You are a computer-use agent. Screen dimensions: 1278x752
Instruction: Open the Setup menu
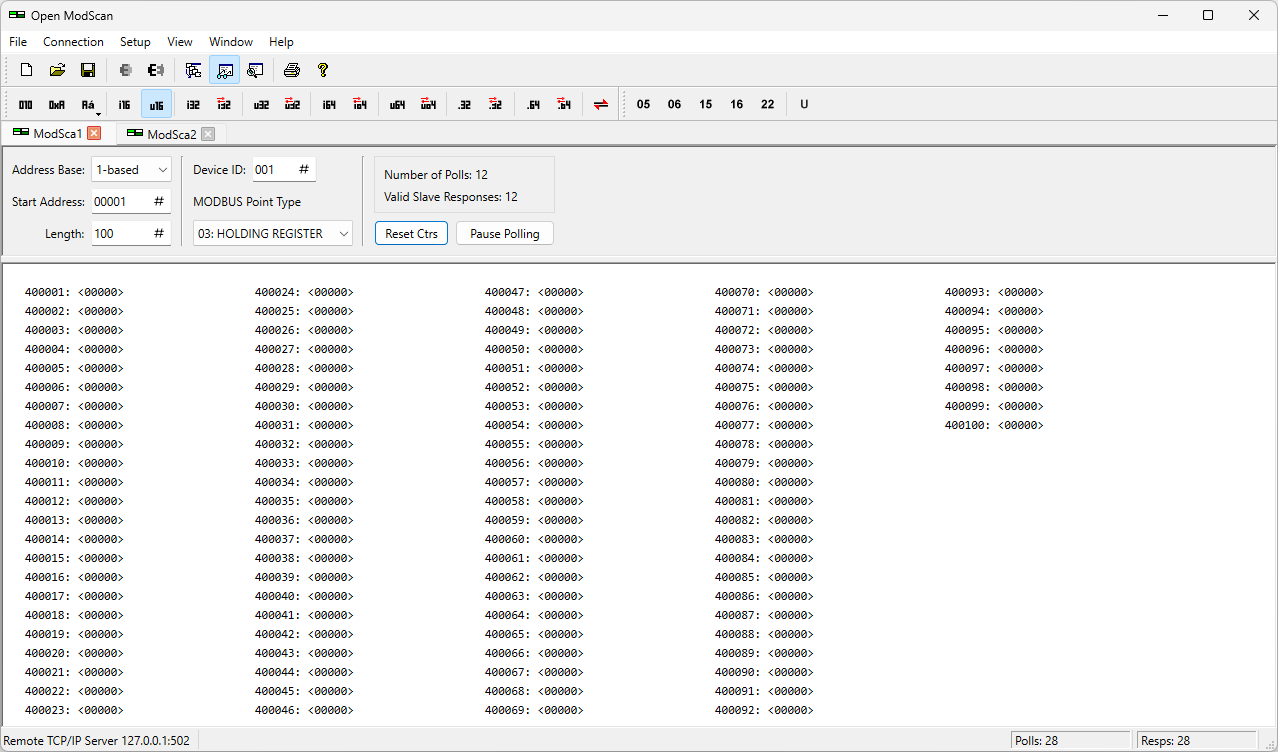[x=134, y=42]
